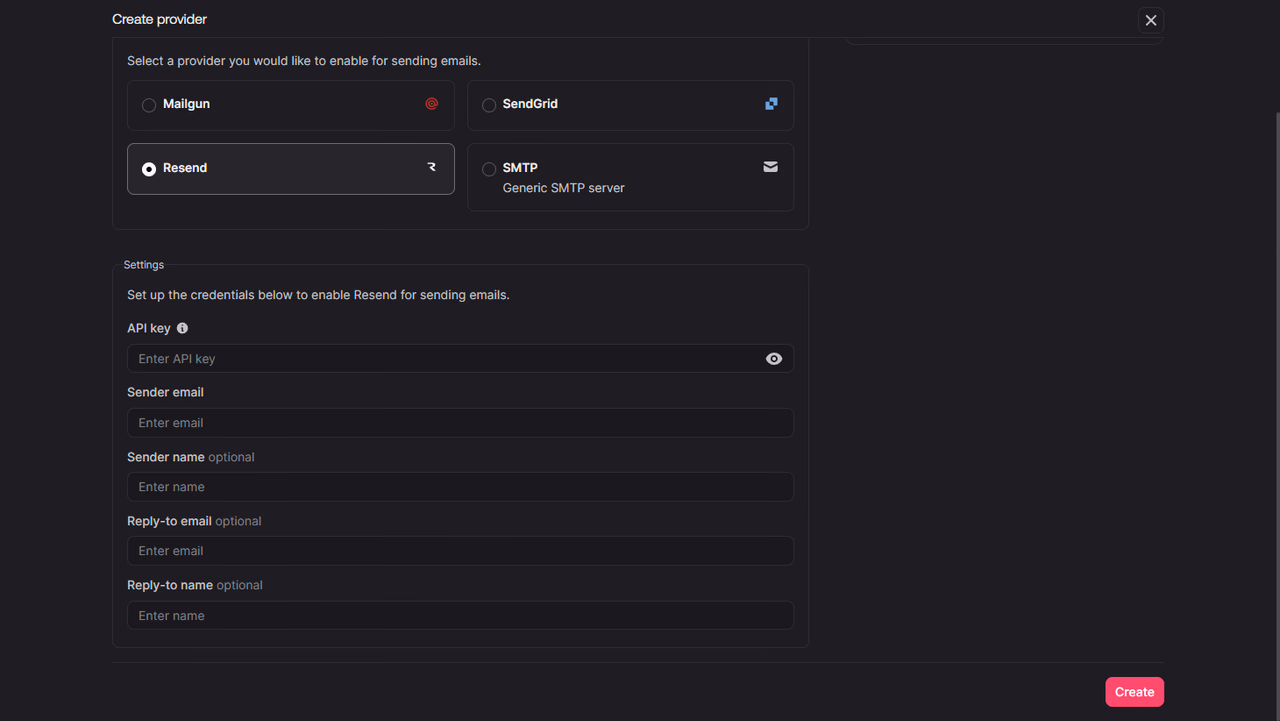Click the Settings section heading
Screen dimensions: 1280x721
tap(144, 265)
